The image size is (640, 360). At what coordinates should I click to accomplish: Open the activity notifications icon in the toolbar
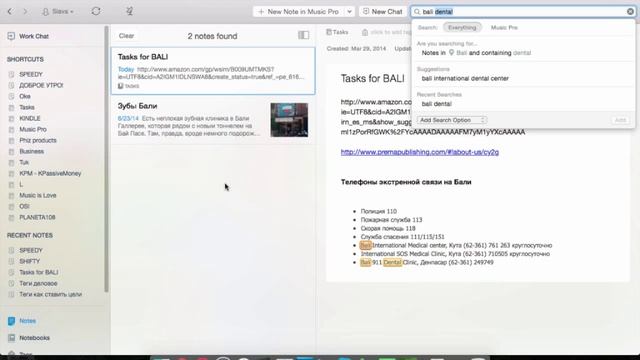pos(129,11)
